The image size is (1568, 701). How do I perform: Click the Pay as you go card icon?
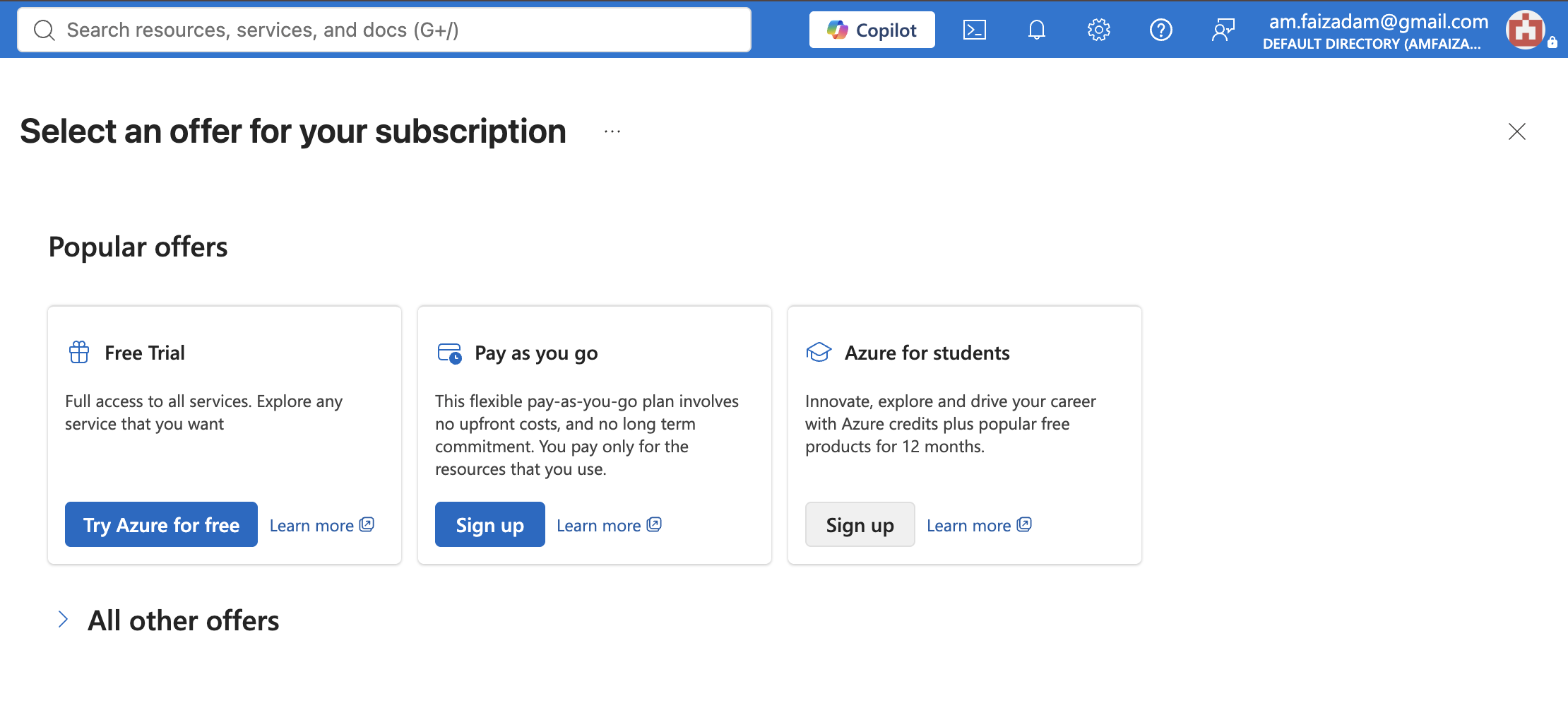coord(450,353)
